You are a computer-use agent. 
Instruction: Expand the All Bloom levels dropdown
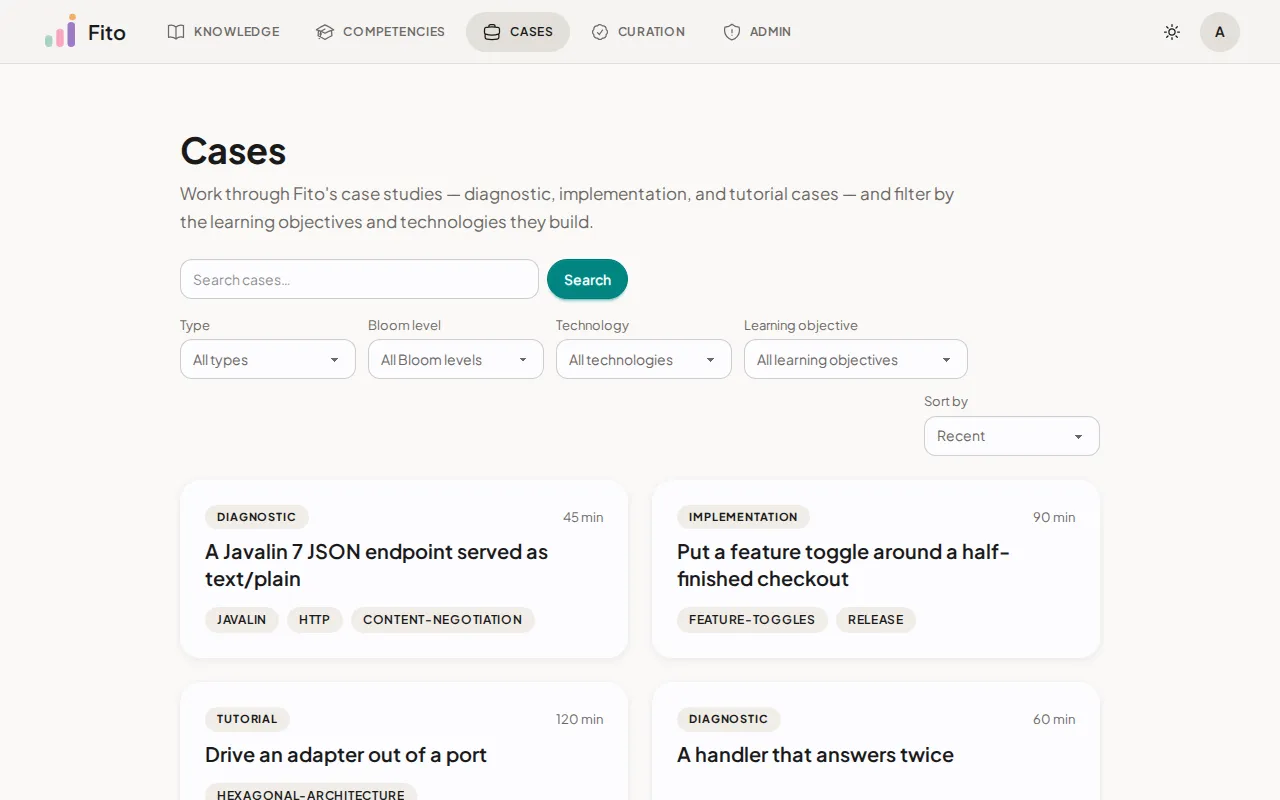pos(456,359)
